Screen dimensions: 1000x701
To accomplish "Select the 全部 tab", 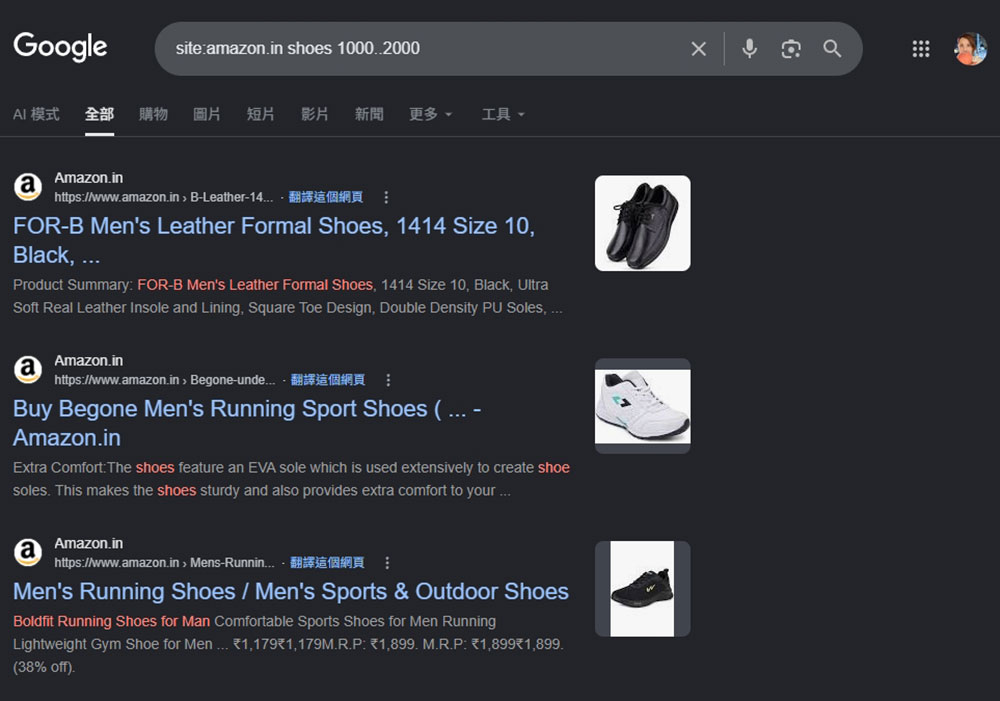I will pyautogui.click(x=99, y=114).
